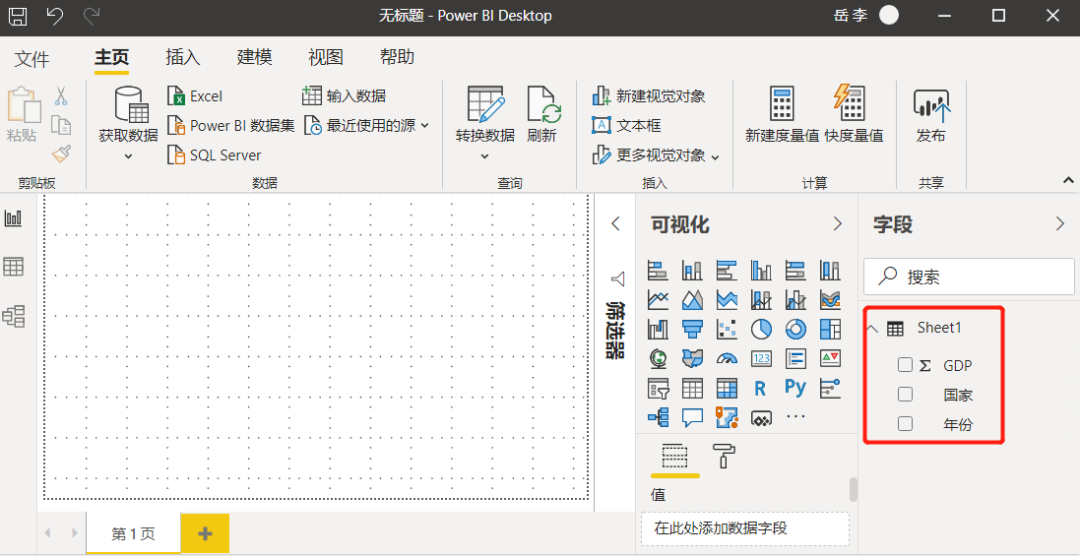Open the 获取数据 dropdown arrow
Viewport: 1080px width, 556px height.
click(x=128, y=156)
